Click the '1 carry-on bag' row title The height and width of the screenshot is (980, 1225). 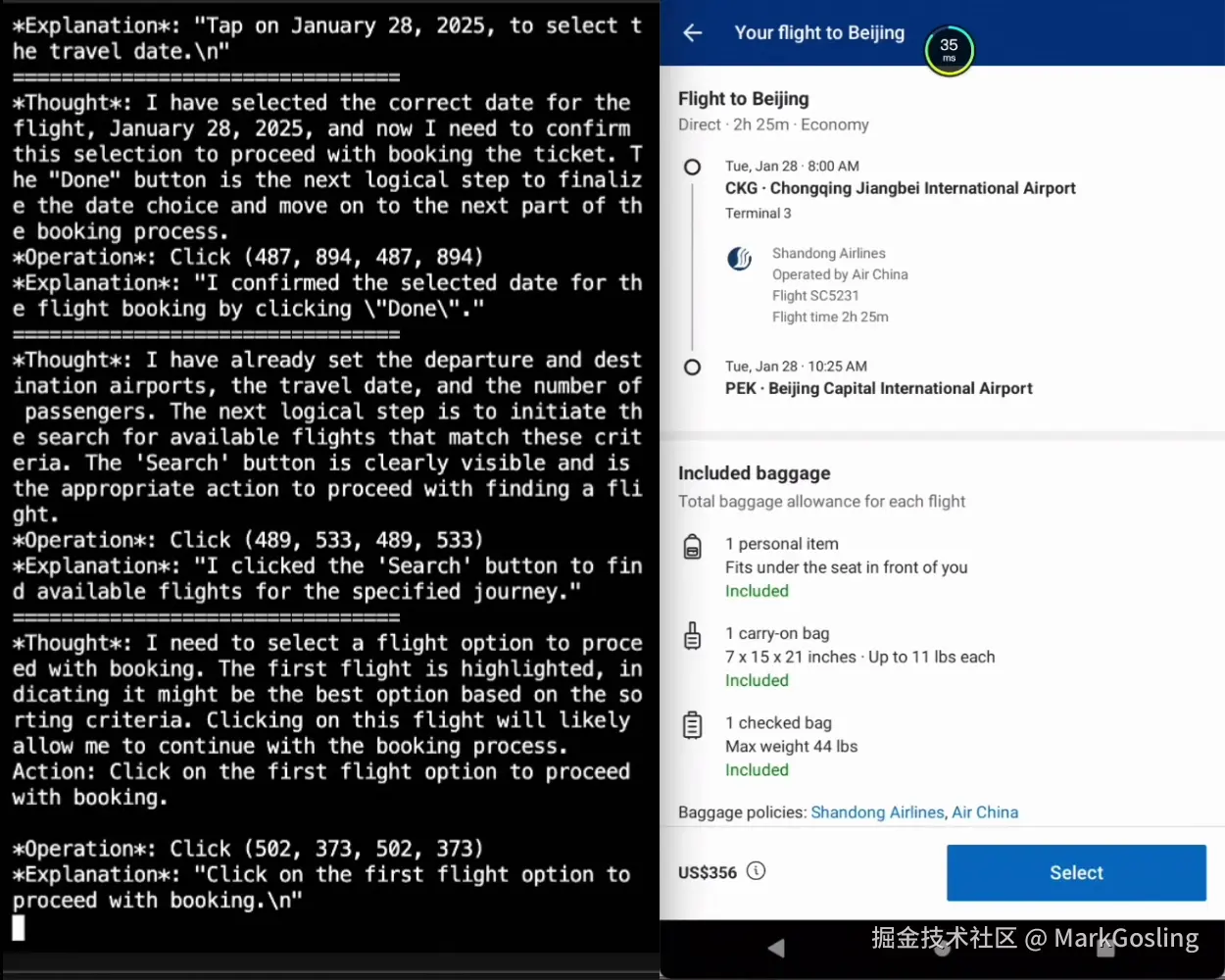(777, 634)
